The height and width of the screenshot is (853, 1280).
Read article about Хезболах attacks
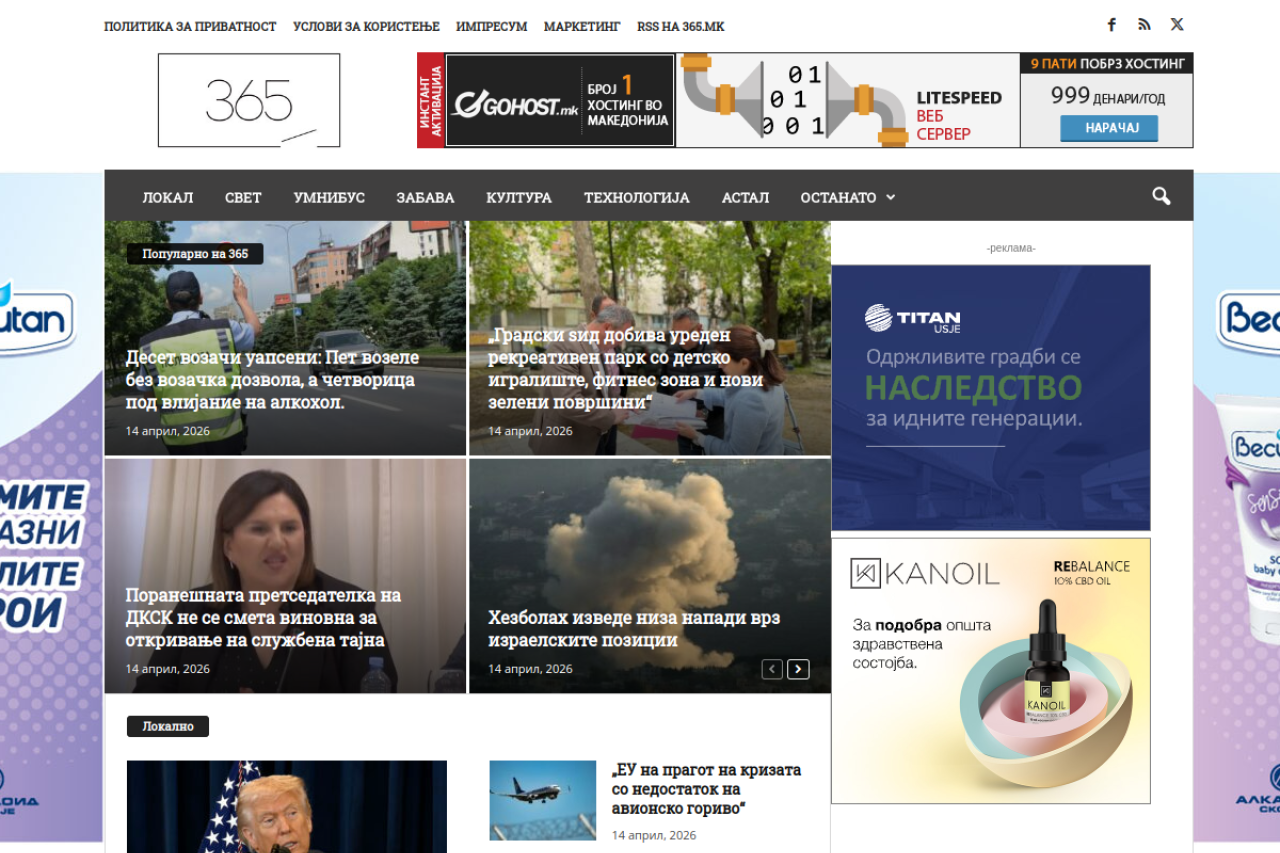[x=634, y=629]
